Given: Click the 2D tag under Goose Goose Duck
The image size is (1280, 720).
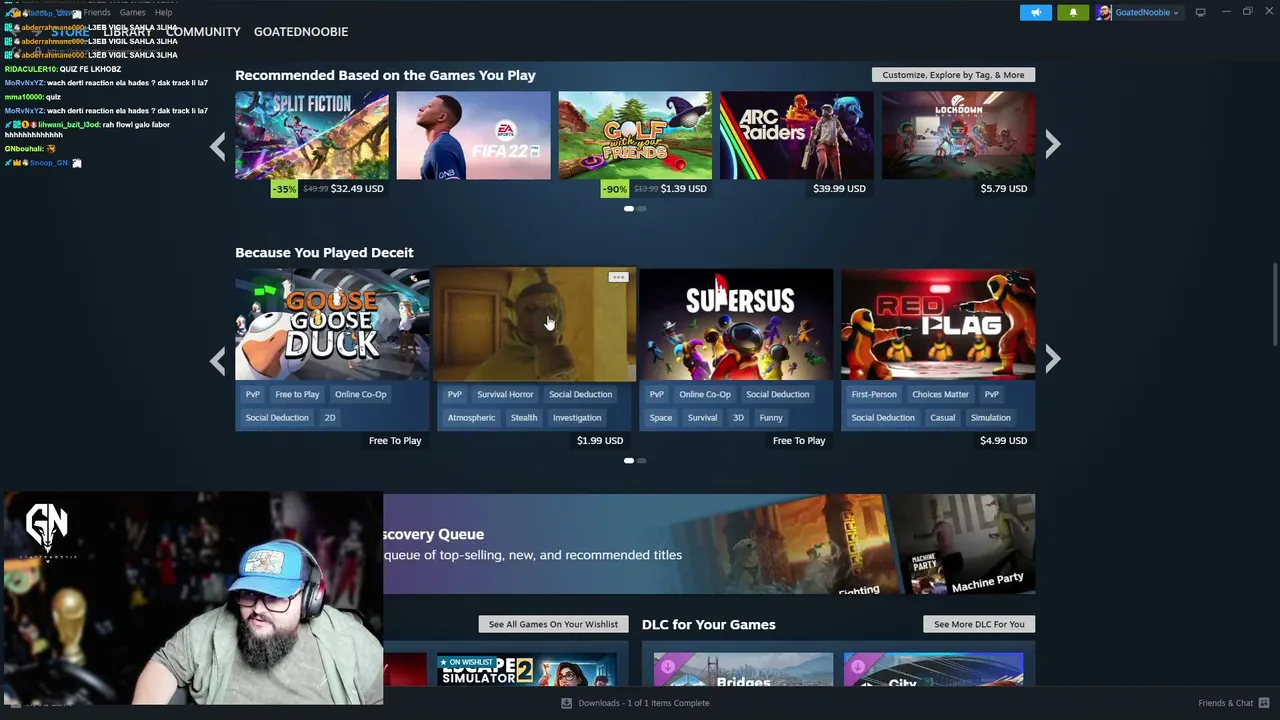Looking at the screenshot, I should pos(329,418).
